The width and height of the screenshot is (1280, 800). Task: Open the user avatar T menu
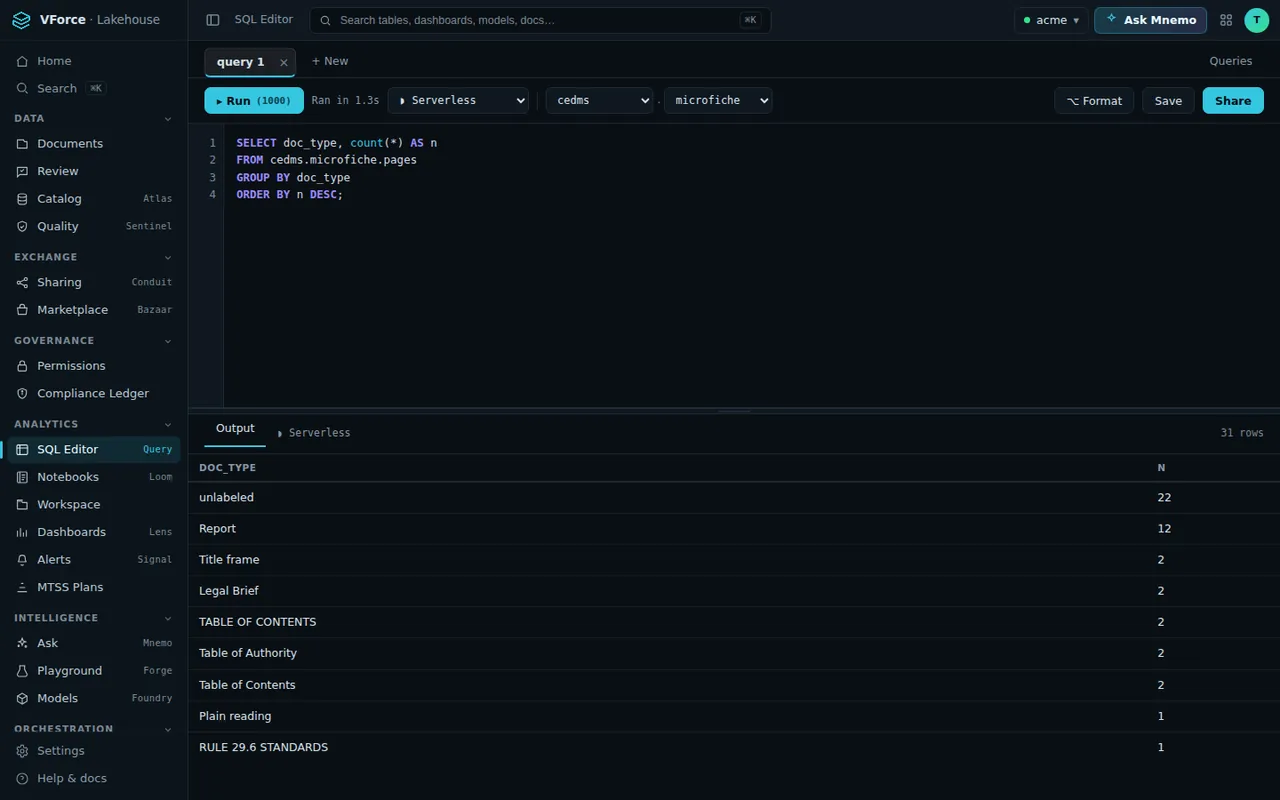[1256, 20]
